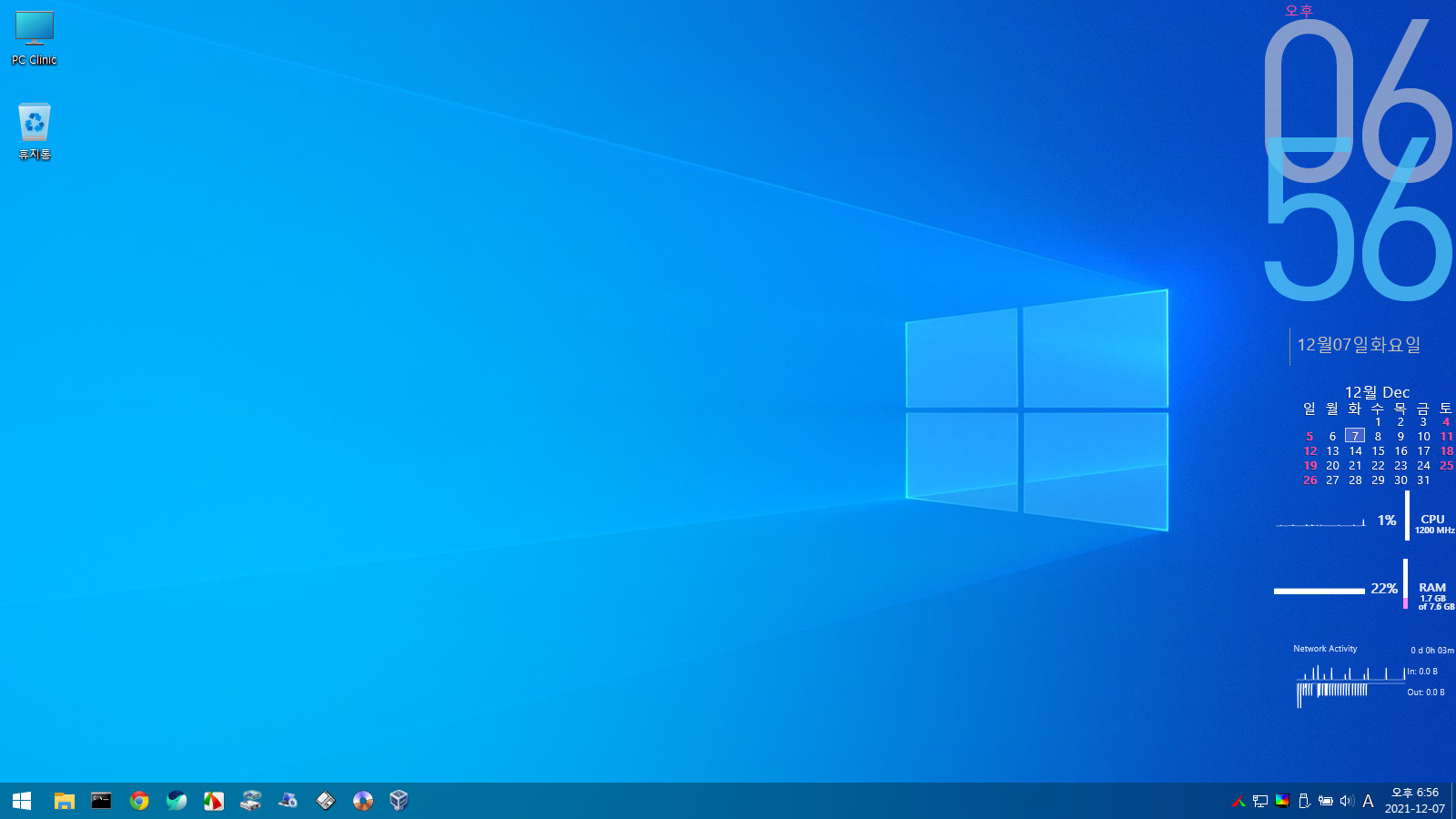The image size is (1456, 819).
Task: Select the 휴지통 recycle bin desktop icon
Action: tap(35, 132)
